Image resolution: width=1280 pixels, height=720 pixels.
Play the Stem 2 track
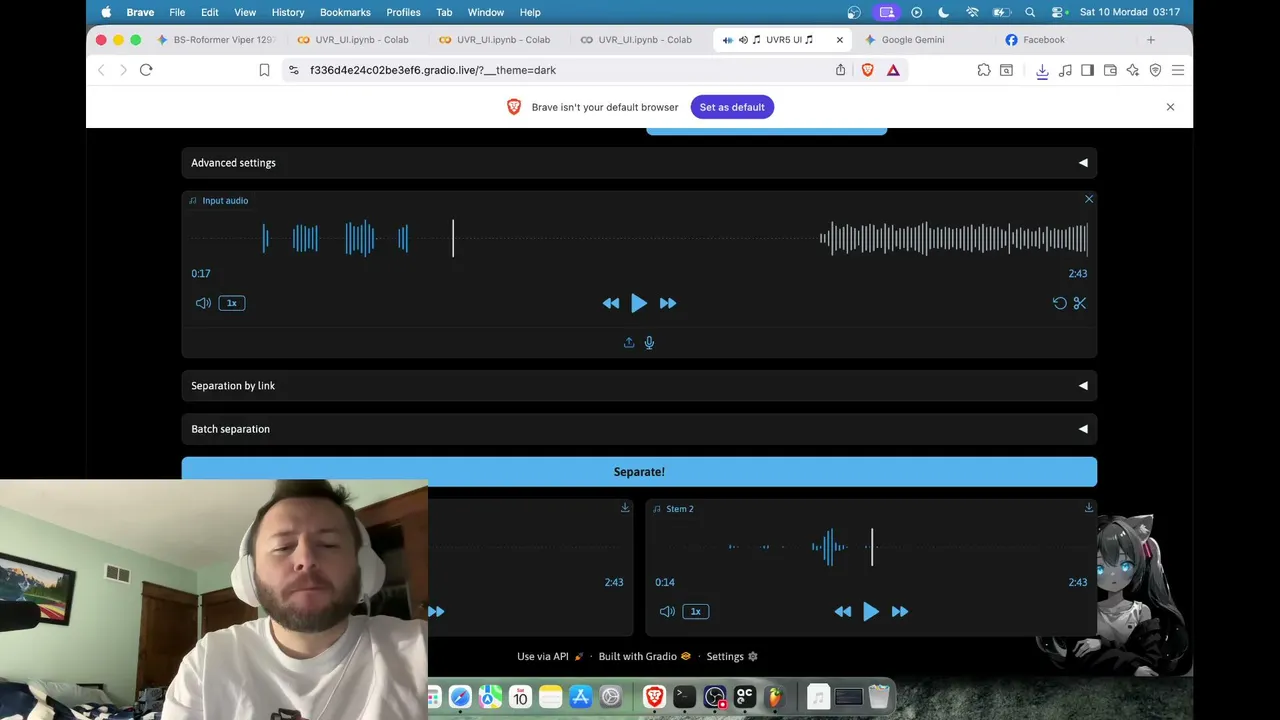[871, 612]
